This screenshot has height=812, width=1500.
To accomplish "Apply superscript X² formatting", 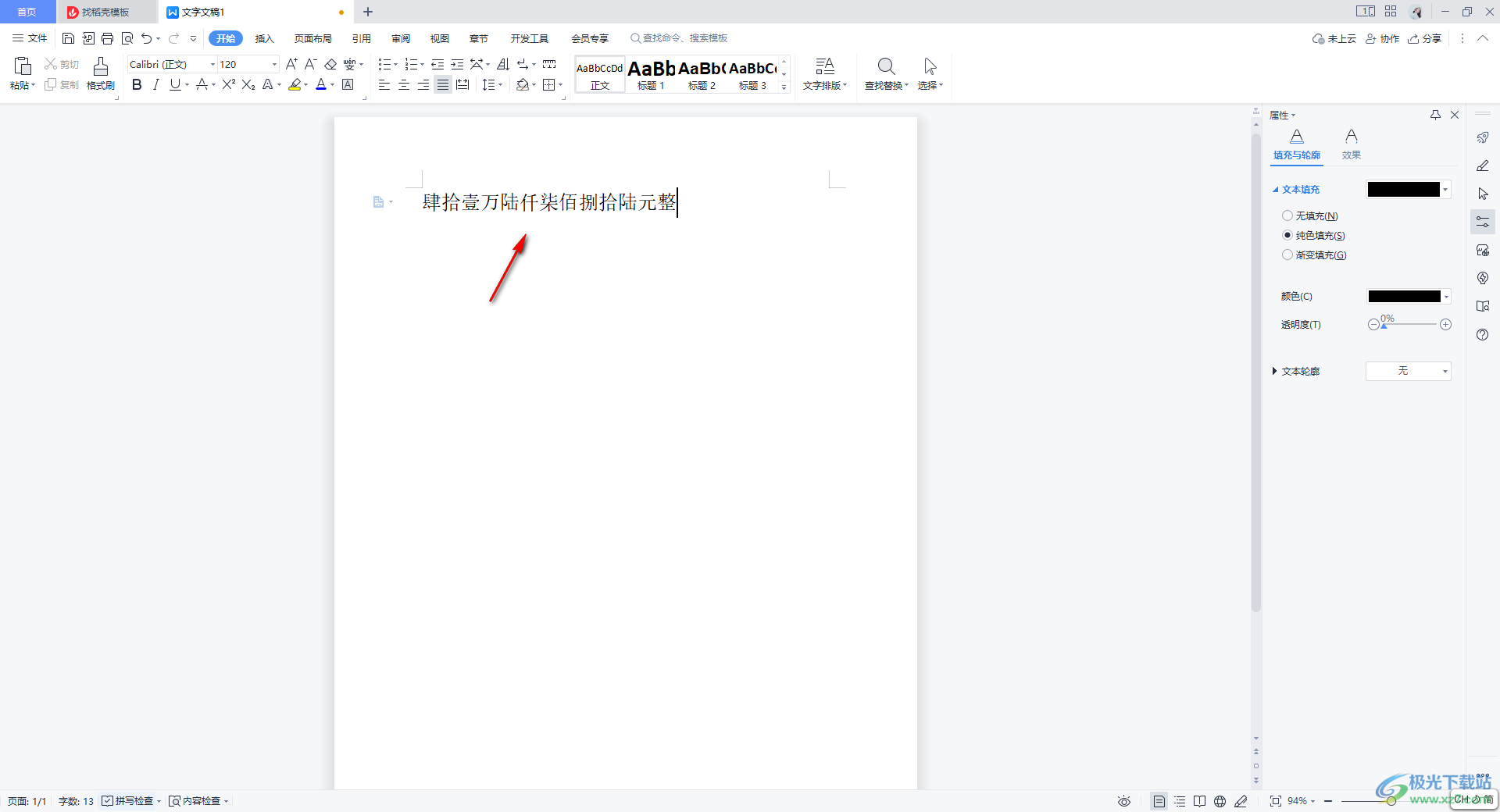I will point(228,84).
